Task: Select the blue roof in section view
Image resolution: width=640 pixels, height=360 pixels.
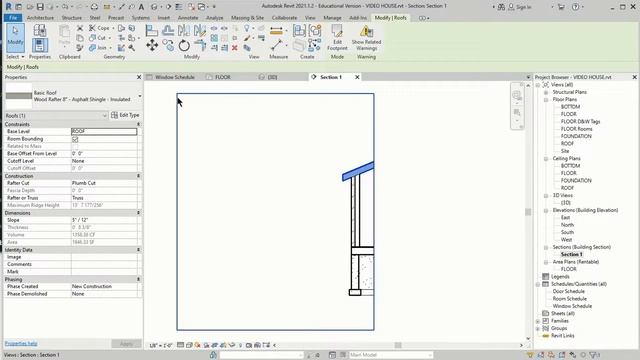Action: click(x=358, y=171)
